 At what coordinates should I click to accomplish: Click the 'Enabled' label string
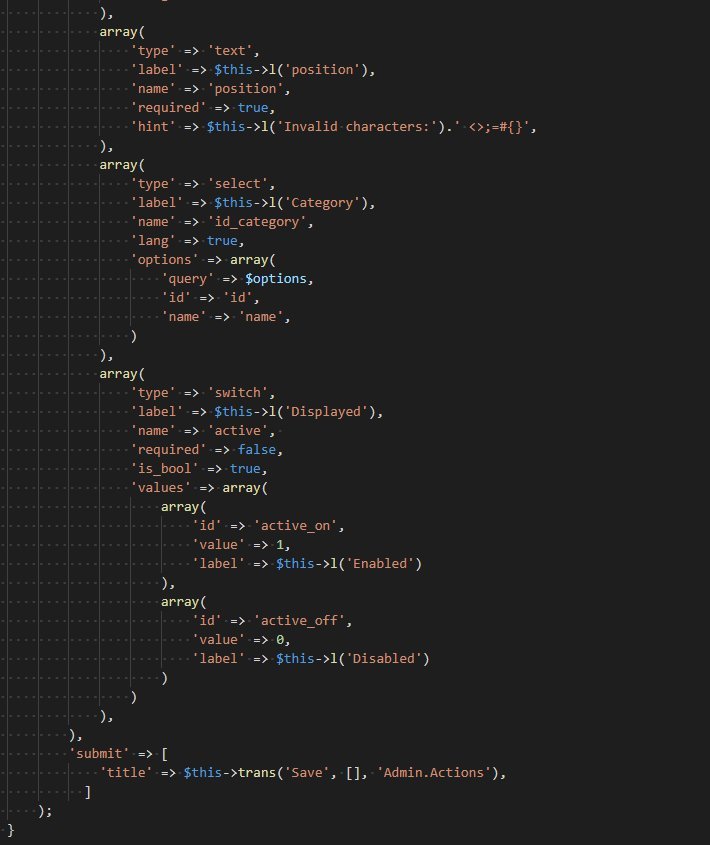point(380,564)
